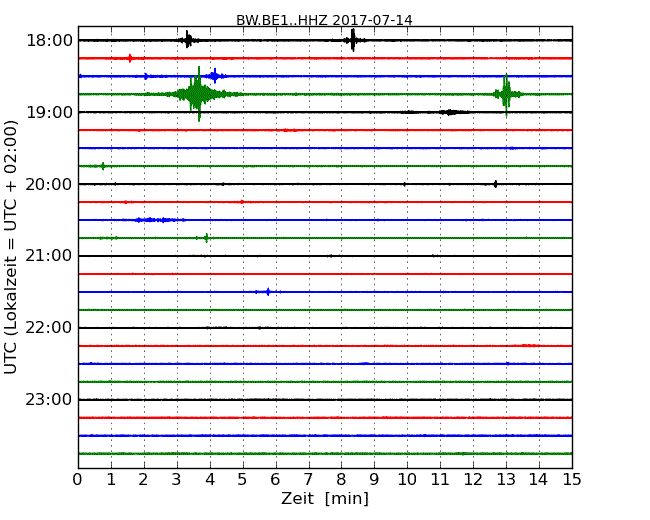The width and height of the screenshot is (650, 520).
Task: Click the x-axis tick label 4
Action: point(210,480)
